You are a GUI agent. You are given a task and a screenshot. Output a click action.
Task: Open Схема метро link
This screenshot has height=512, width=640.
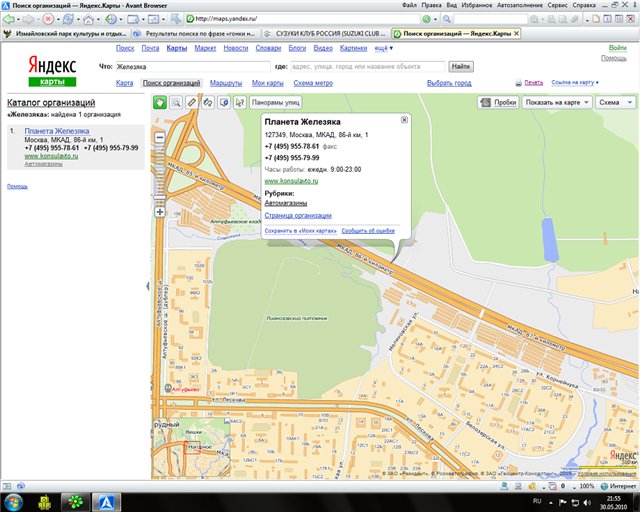coord(313,83)
